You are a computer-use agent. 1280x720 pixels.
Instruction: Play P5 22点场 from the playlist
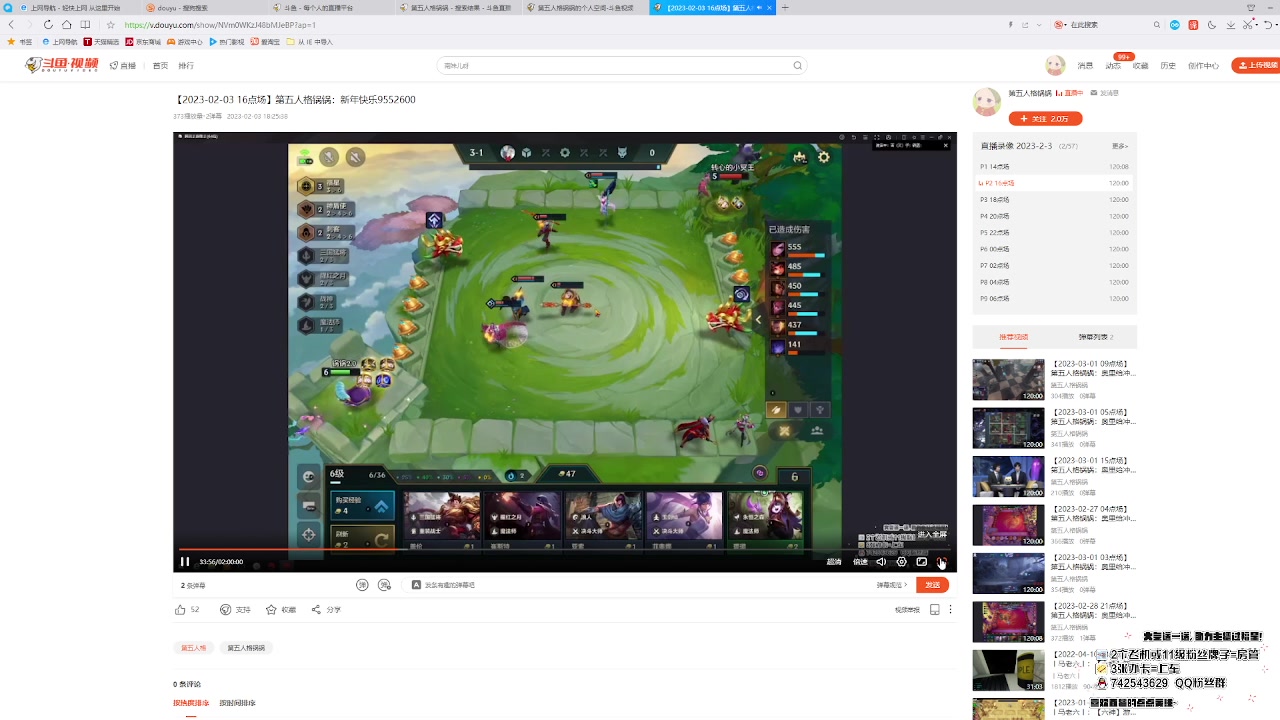1054,232
